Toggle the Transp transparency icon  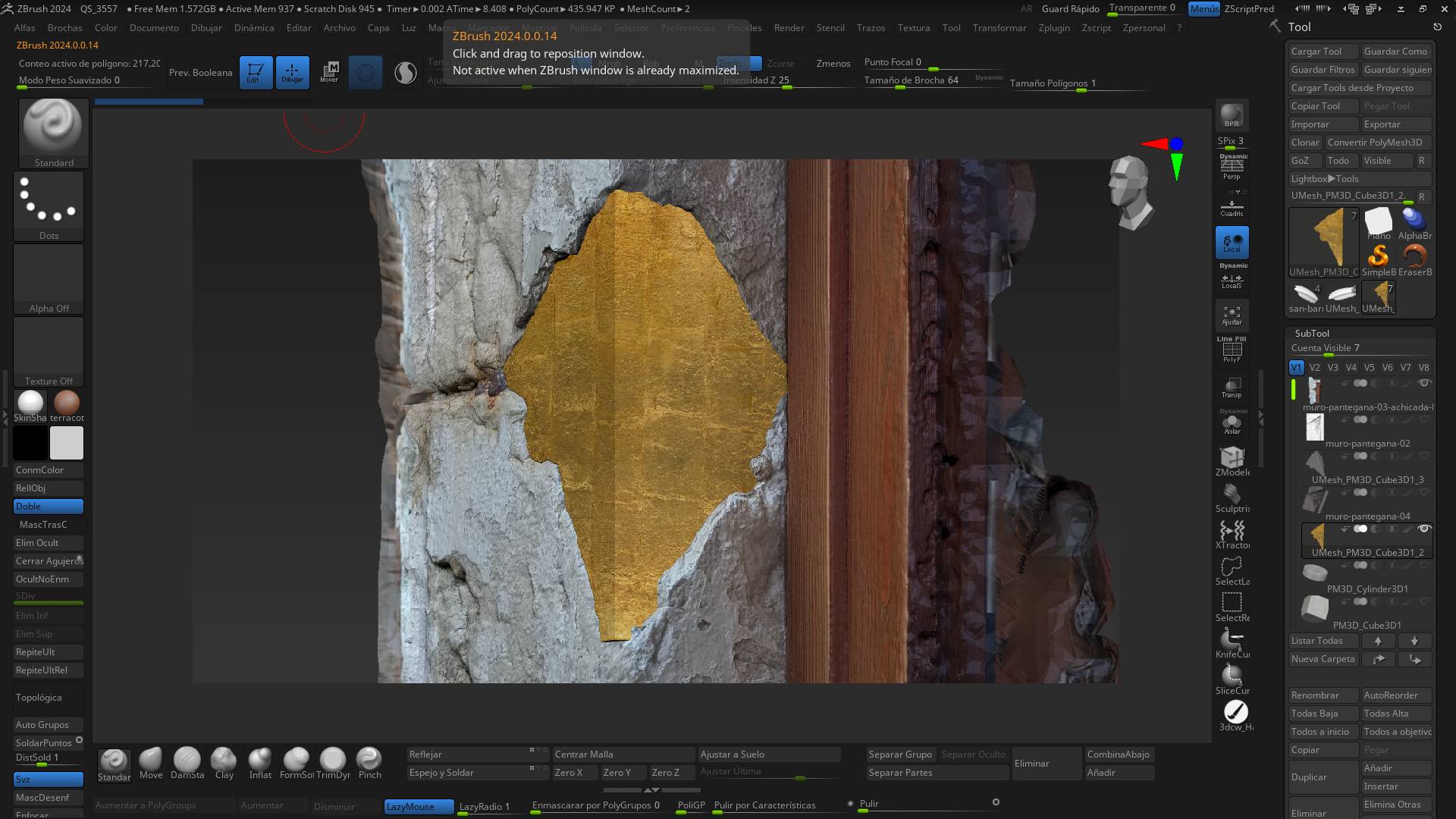pos(1232,387)
